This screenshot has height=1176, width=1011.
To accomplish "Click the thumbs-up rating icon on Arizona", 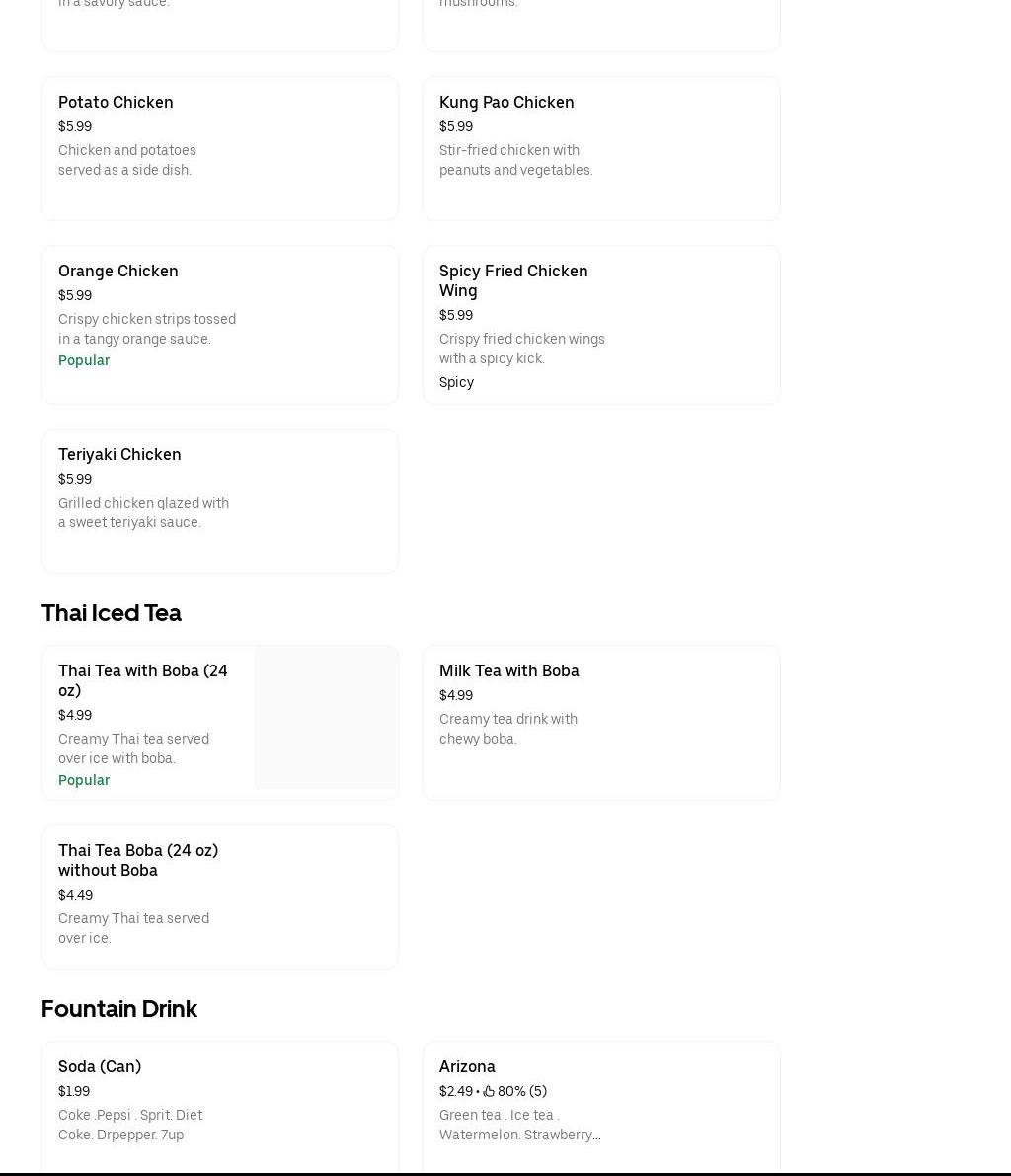I will pyautogui.click(x=489, y=1091).
